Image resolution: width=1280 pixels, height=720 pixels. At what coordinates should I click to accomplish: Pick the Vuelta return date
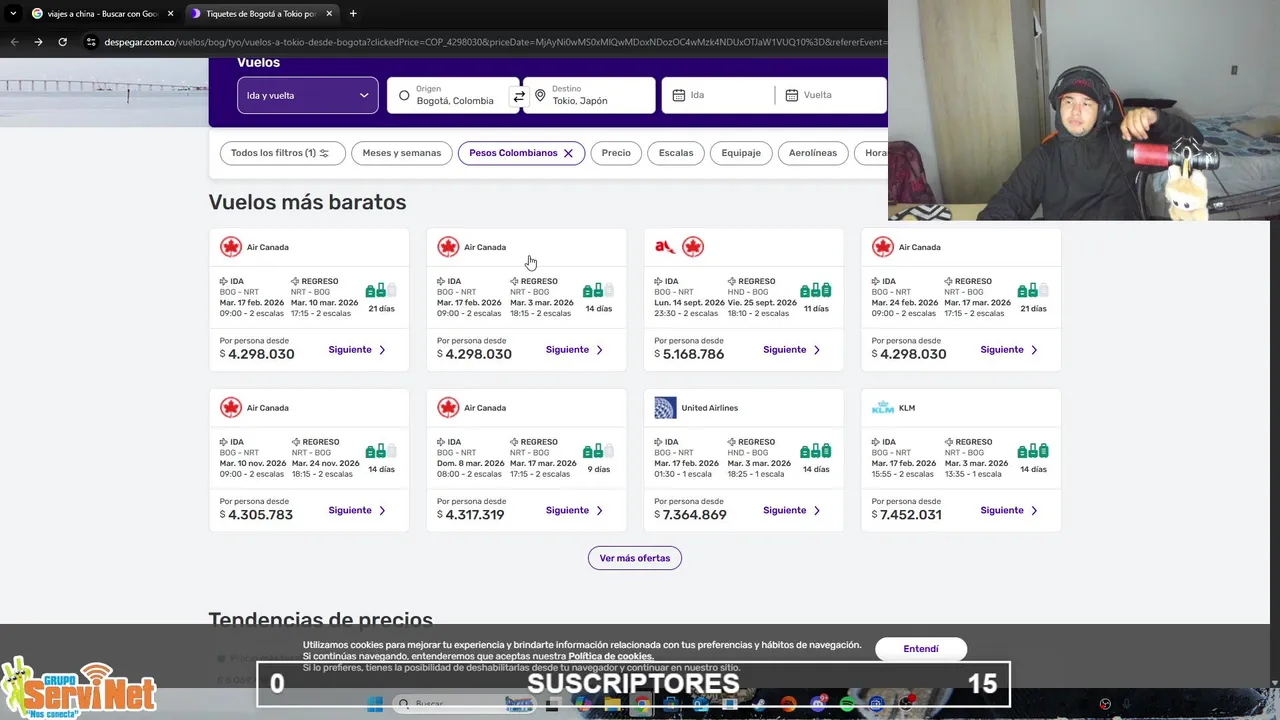click(831, 95)
